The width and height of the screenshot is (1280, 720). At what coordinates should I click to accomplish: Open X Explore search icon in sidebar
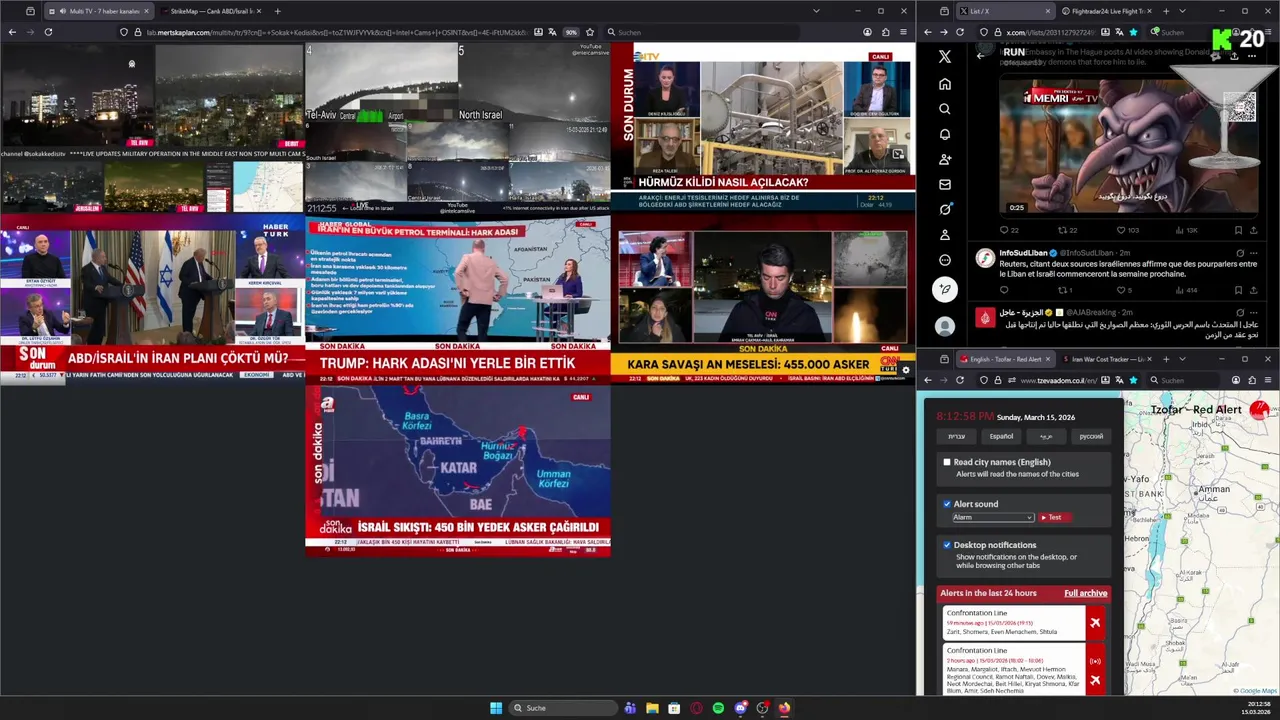click(944, 109)
